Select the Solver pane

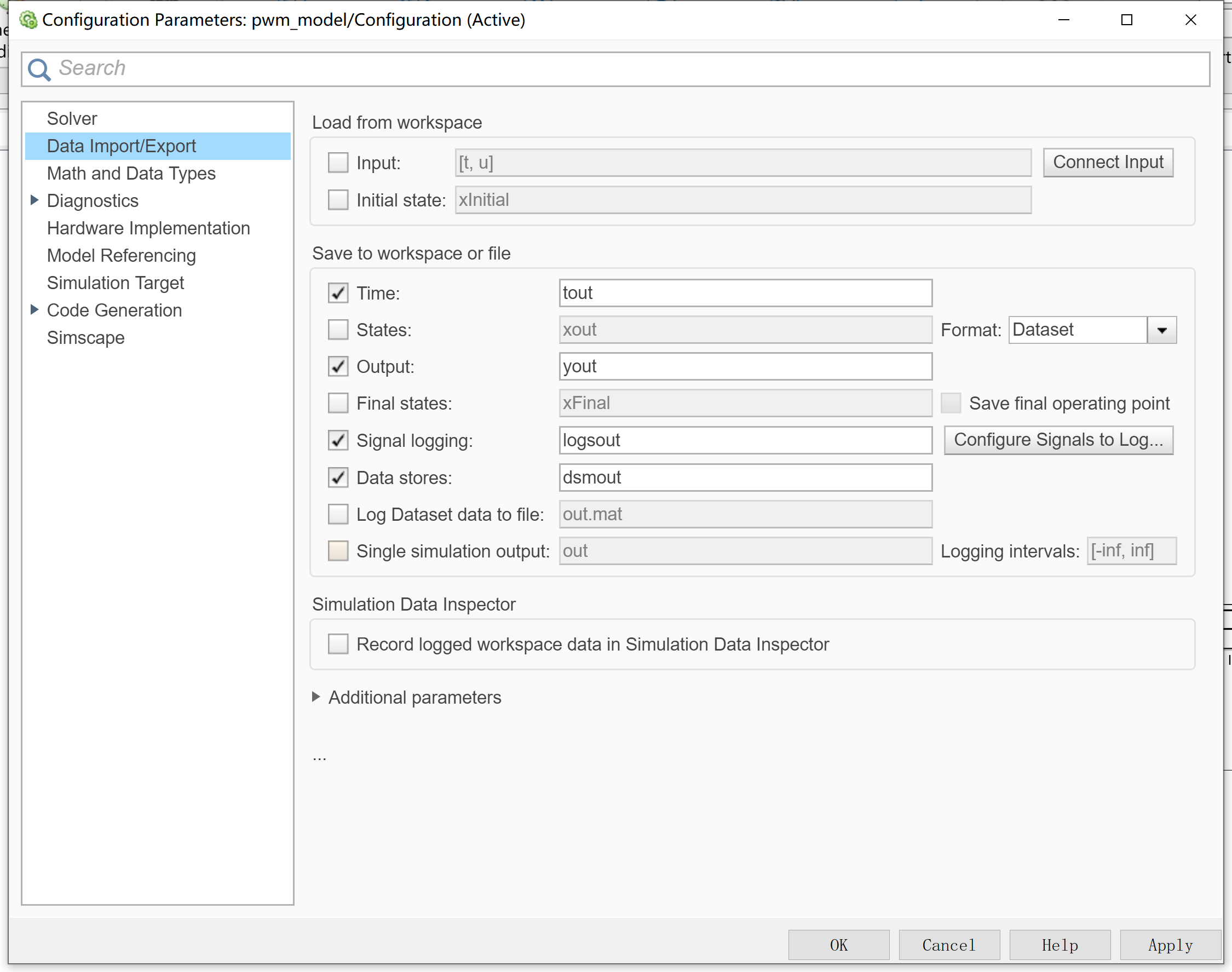pyautogui.click(x=72, y=118)
